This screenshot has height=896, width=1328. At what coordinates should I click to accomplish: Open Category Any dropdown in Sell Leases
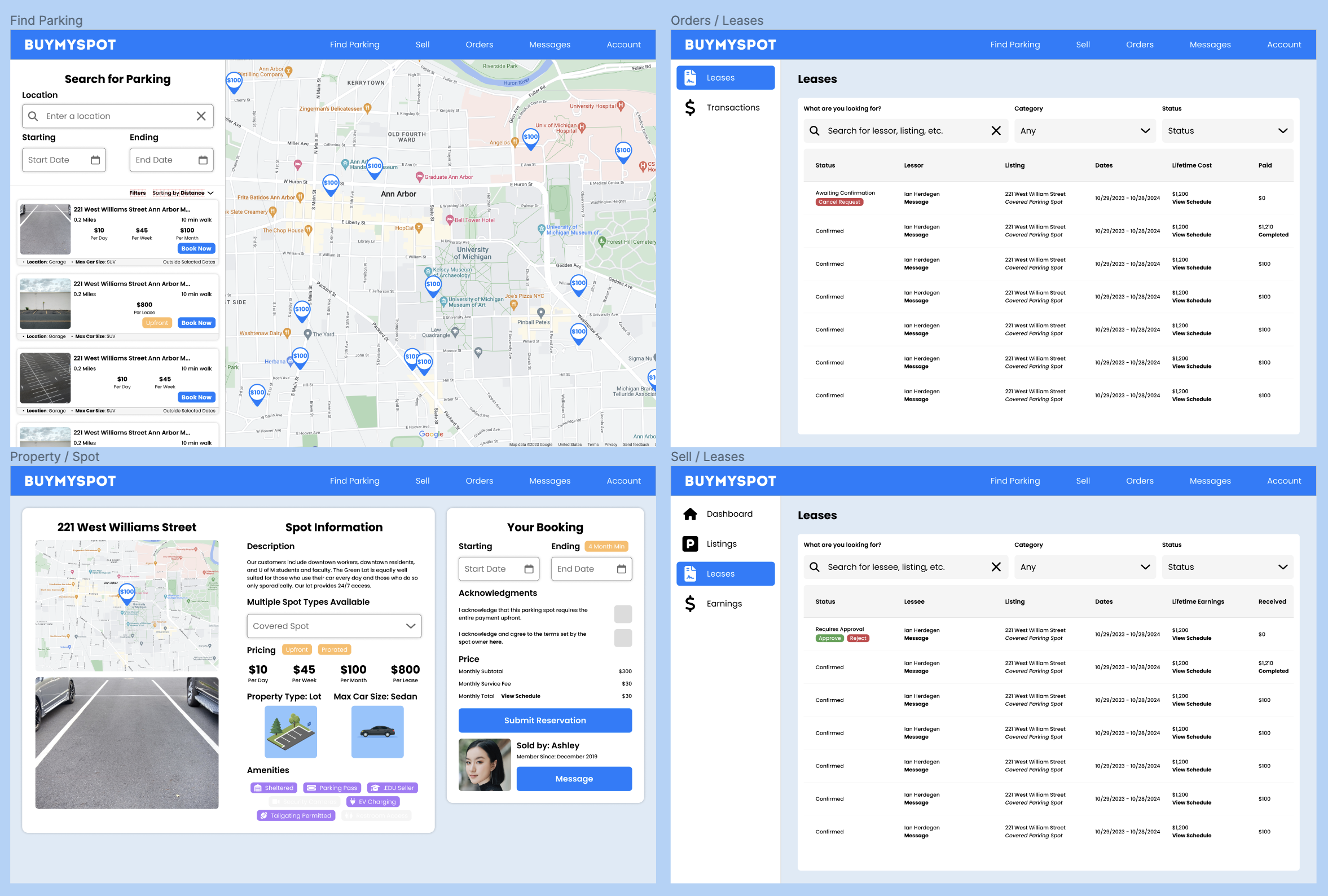[x=1085, y=567]
